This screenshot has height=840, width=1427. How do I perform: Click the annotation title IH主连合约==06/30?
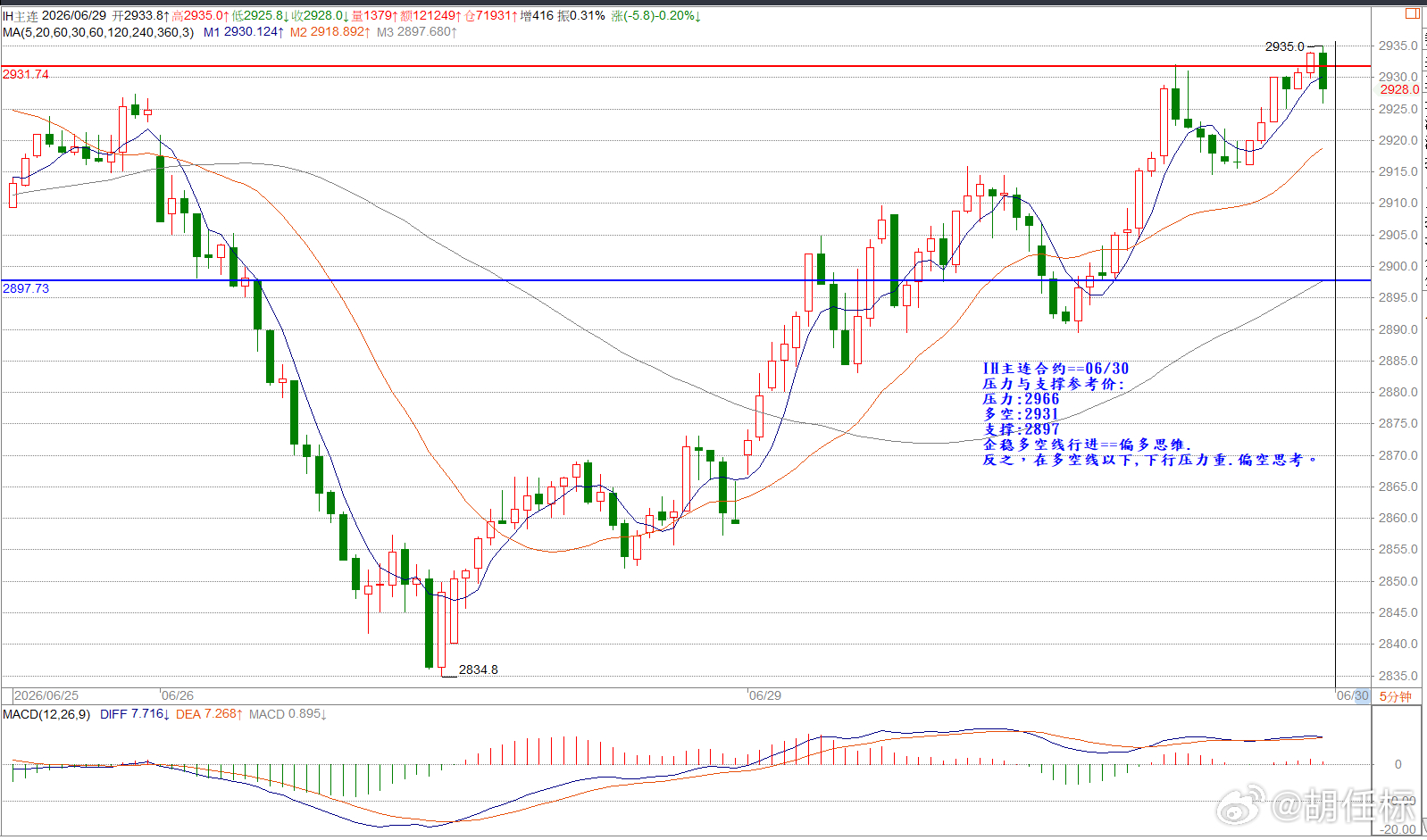(1056, 369)
